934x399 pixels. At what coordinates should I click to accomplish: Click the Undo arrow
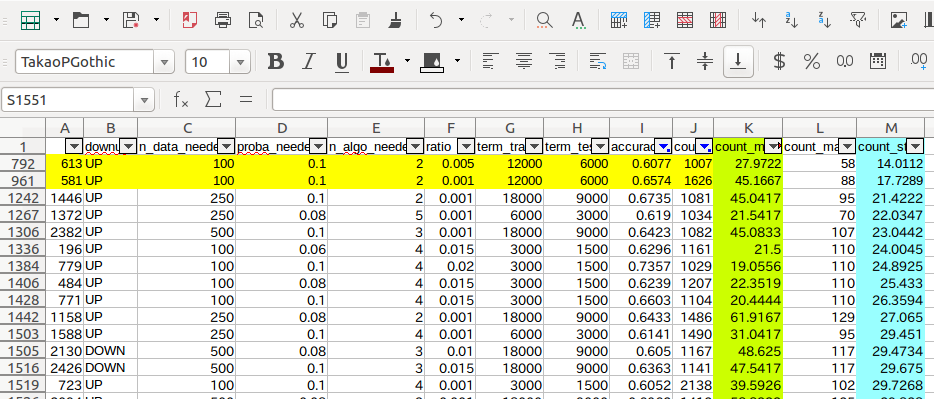[436, 20]
